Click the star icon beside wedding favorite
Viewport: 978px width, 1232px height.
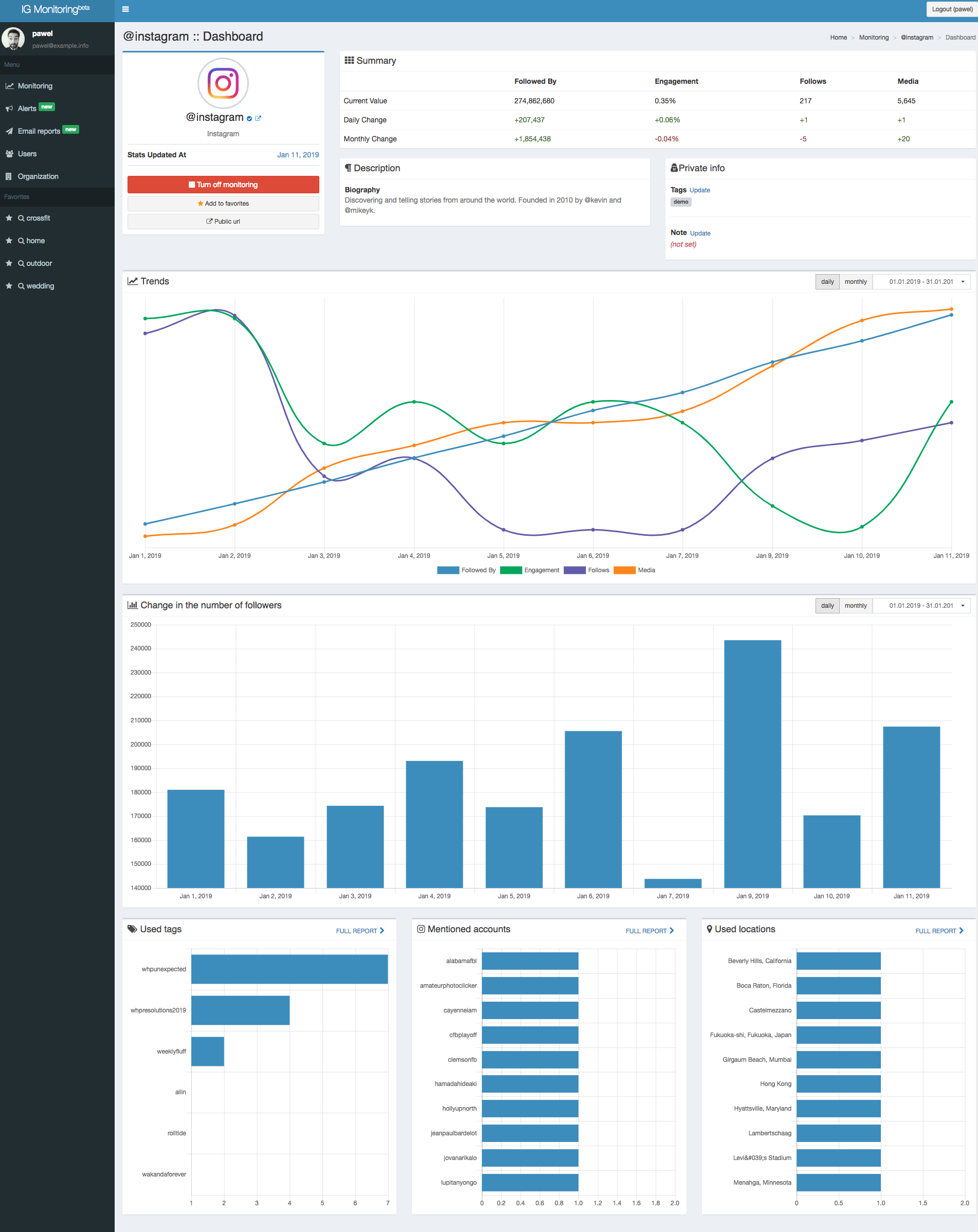(9, 286)
